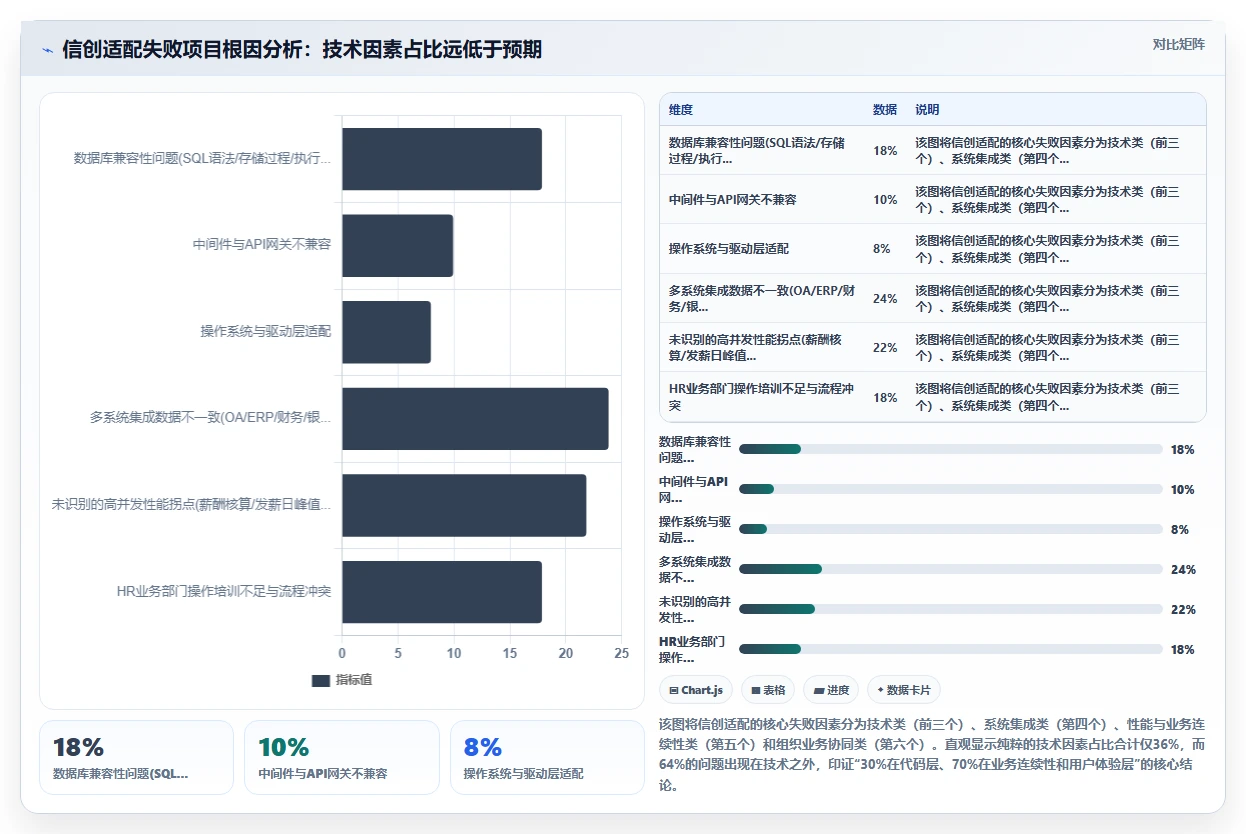1246x834 pixels.
Task: Select the 表格 chip
Action: point(768,690)
